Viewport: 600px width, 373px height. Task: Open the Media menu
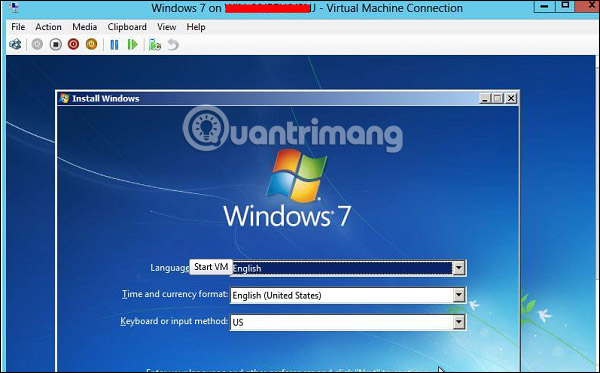tap(85, 27)
